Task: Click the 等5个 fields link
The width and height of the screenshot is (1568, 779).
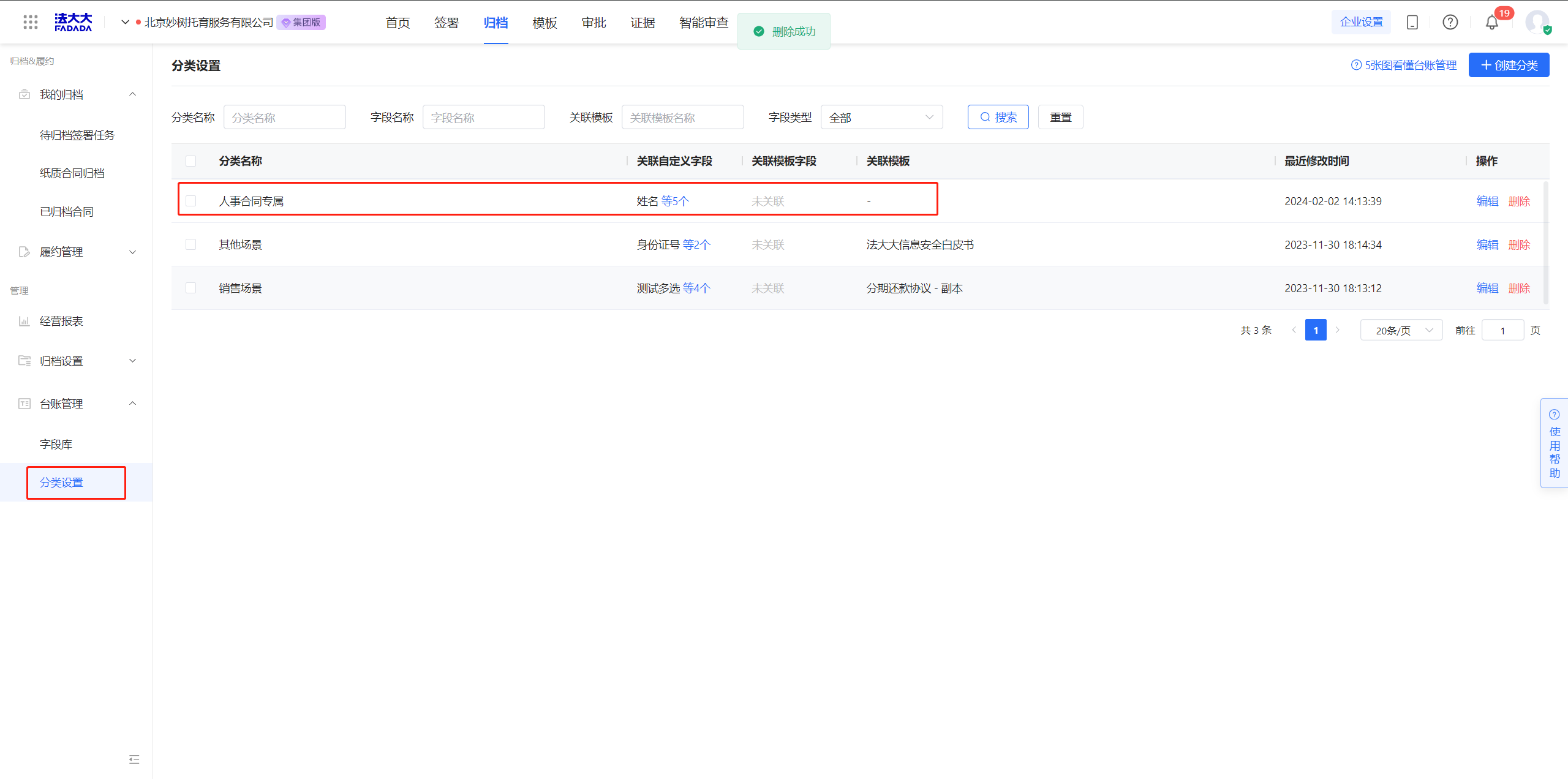Action: (x=676, y=201)
